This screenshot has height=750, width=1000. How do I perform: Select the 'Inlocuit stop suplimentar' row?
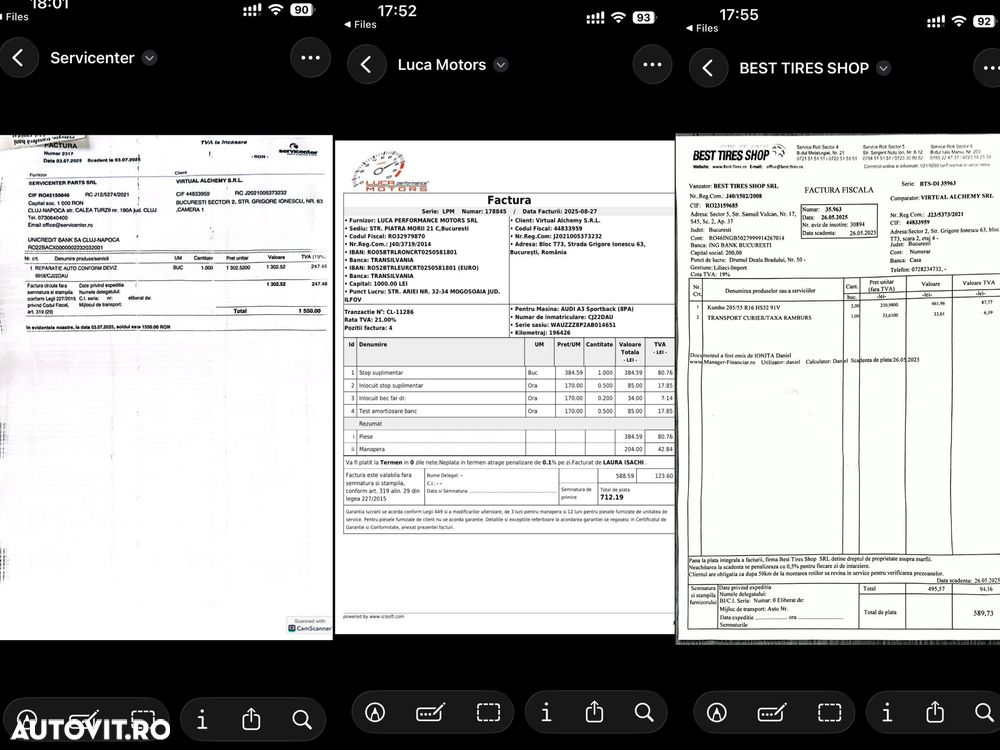509,385
